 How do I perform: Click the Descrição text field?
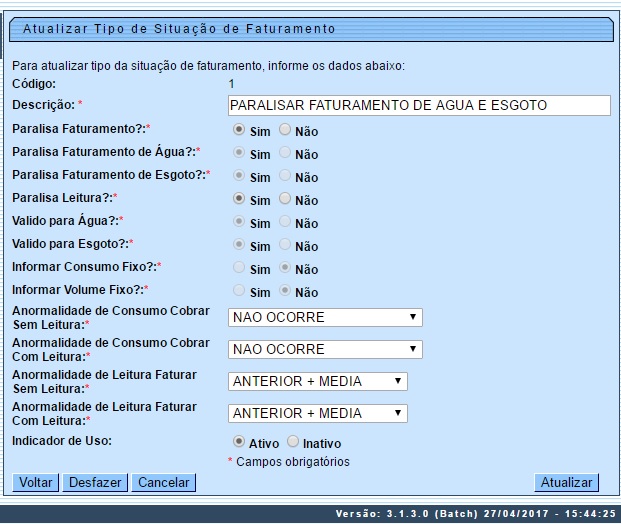pos(418,105)
